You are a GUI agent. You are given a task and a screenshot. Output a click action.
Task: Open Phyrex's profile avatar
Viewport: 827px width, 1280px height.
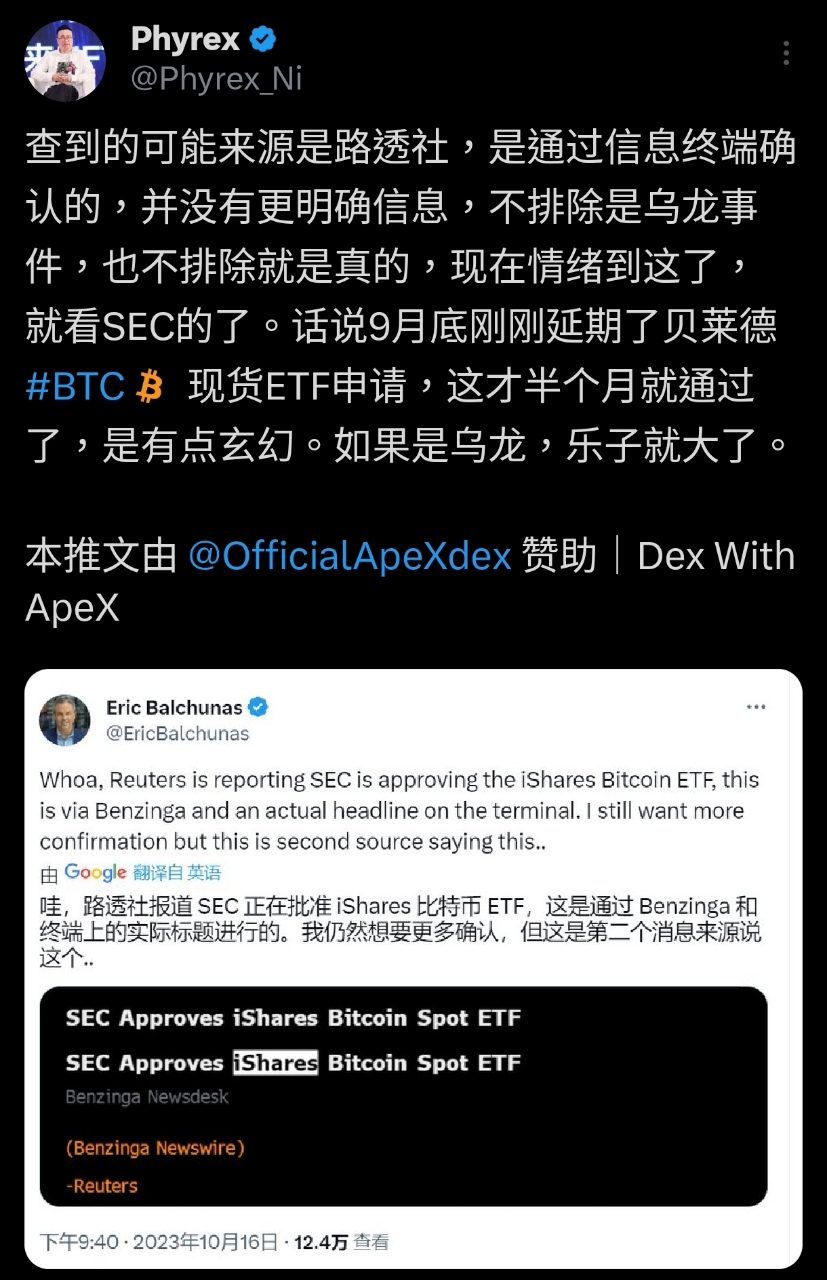pyautogui.click(x=65, y=59)
